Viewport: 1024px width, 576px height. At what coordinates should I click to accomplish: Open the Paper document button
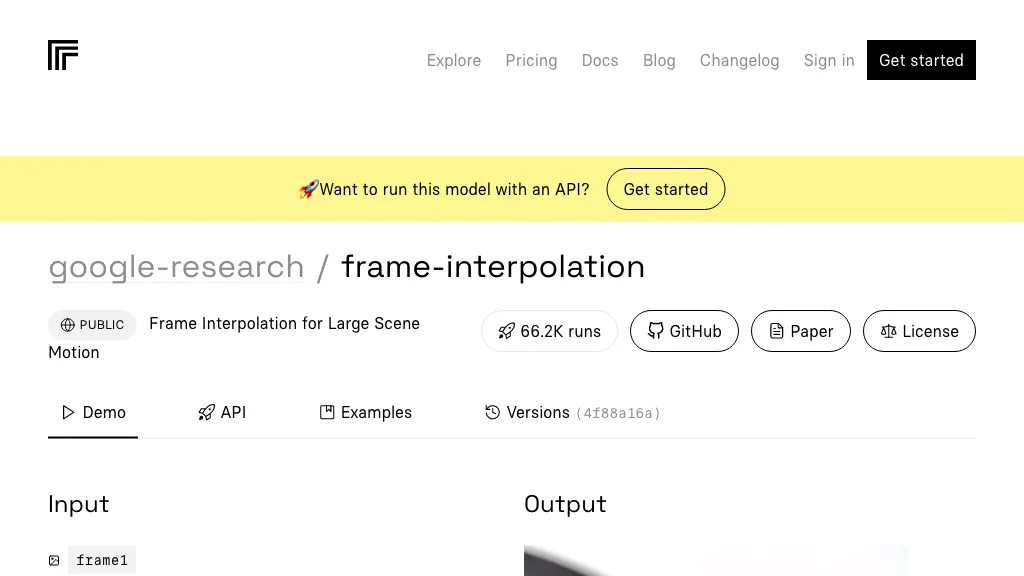[800, 331]
